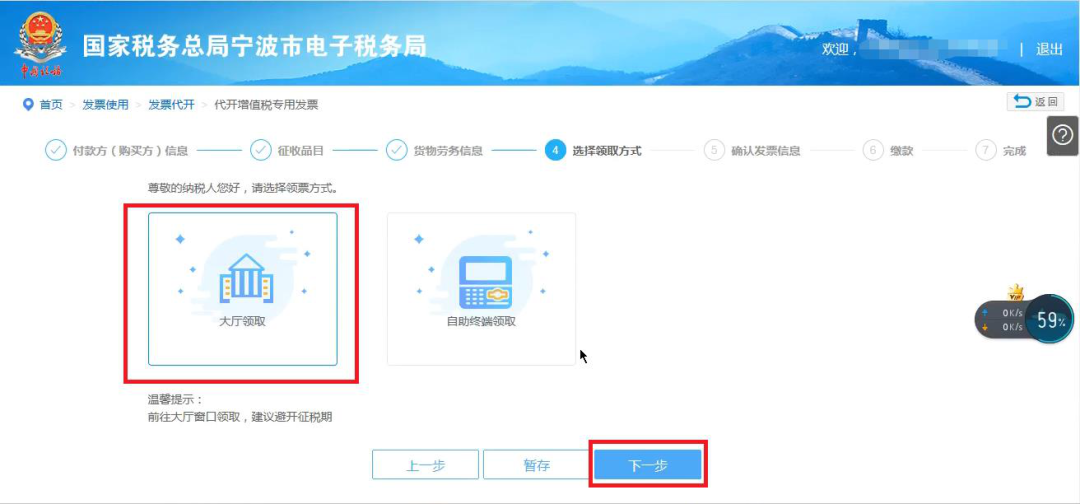Click the tax hall building icon
The image size is (1080, 504).
click(246, 278)
